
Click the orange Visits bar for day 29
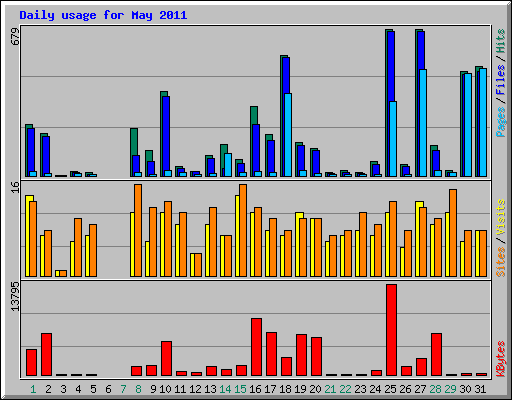[453, 233]
